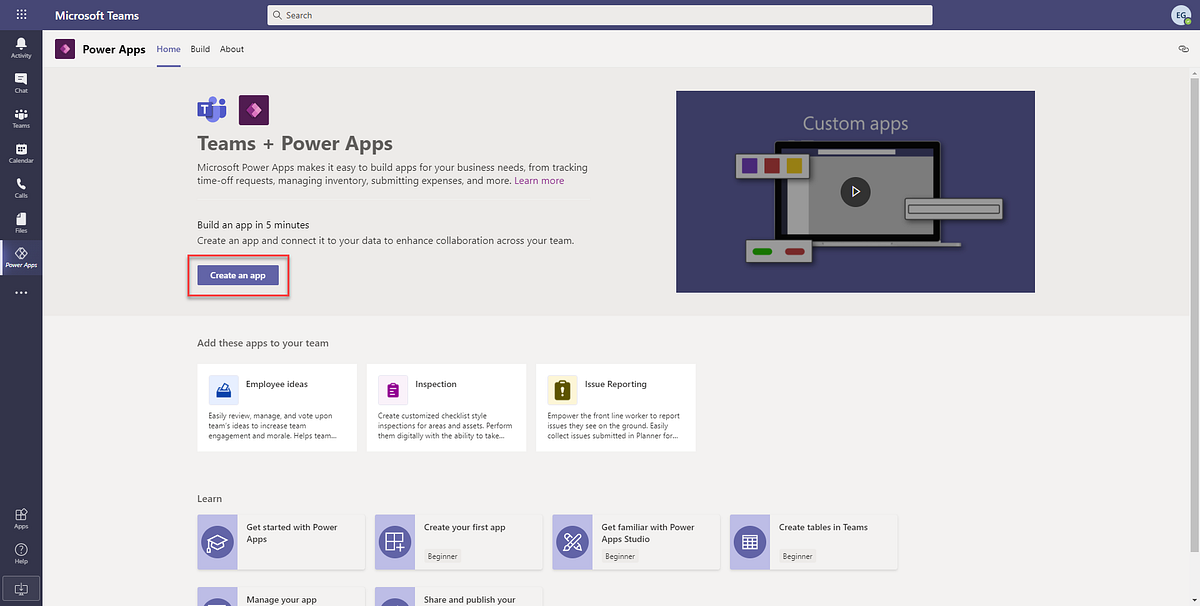Image resolution: width=1200 pixels, height=606 pixels.
Task: Open Files in the sidebar
Action: click(21, 222)
